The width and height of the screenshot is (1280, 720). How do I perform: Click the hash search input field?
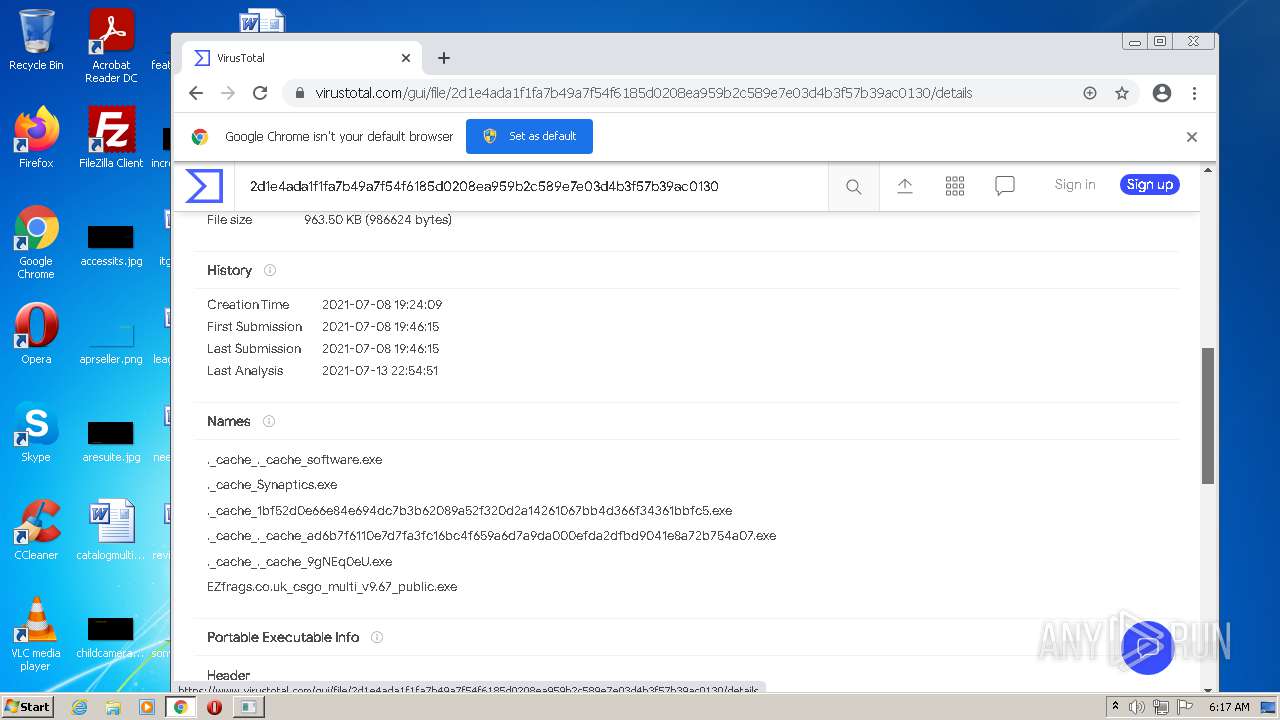[532, 186]
